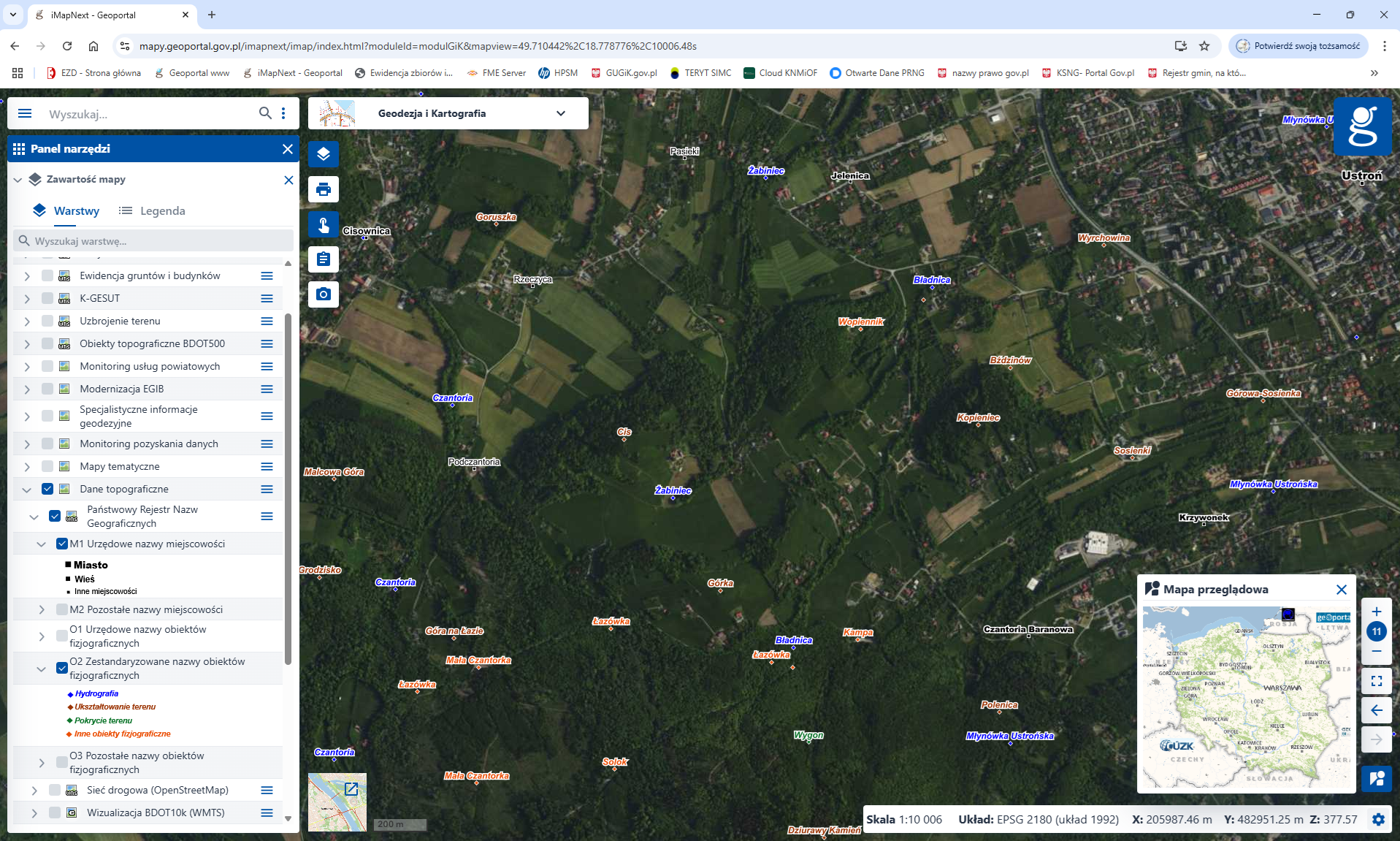Open coordinate settings gear icon
Screen dimensions: 1400x841
(1378, 820)
